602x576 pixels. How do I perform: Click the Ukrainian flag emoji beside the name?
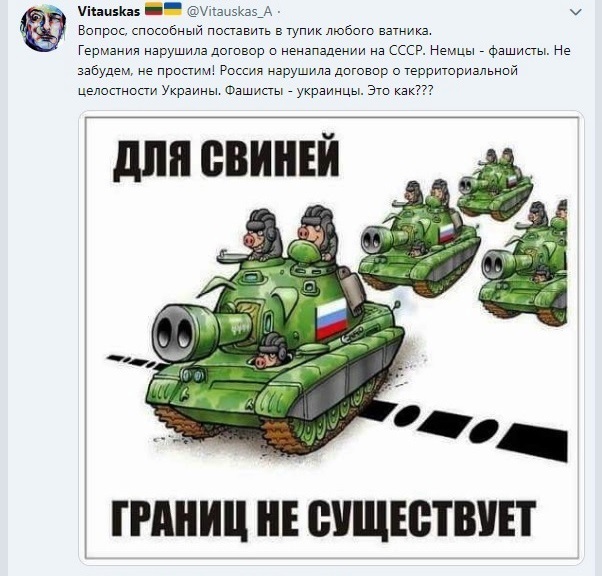[x=173, y=9]
